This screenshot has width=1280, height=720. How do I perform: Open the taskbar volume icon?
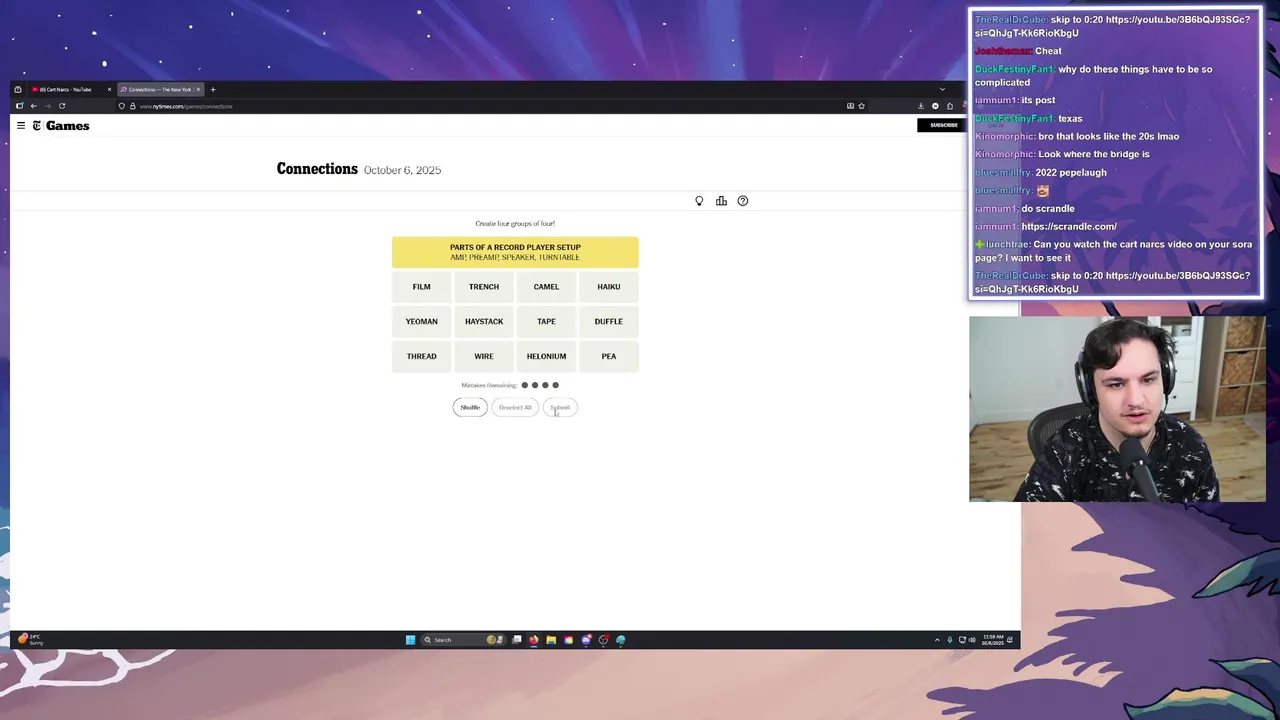pyautogui.click(x=972, y=640)
